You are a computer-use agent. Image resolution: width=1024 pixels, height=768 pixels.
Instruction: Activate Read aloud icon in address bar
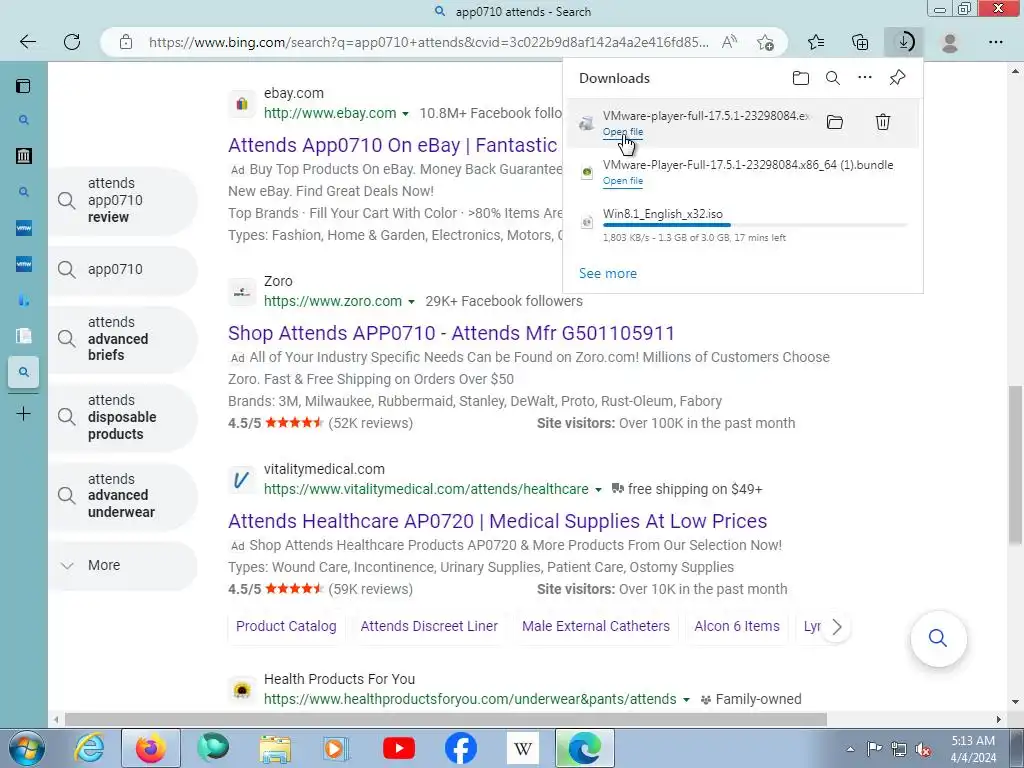(729, 42)
